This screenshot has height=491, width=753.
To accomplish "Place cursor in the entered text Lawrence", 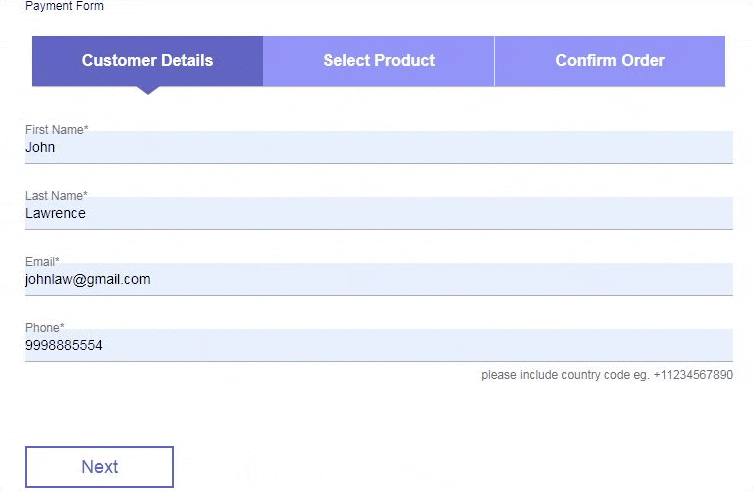I will click(55, 214).
